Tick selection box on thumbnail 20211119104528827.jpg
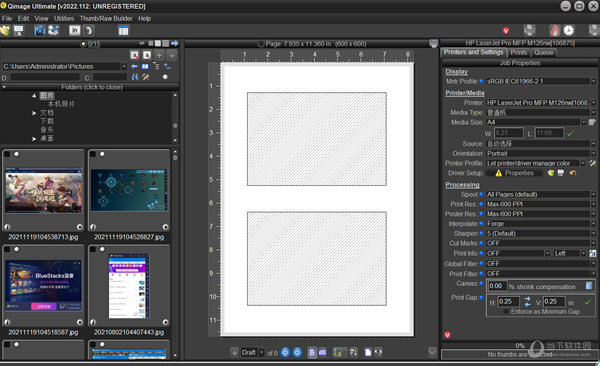This screenshot has width=600, height=366. [x=93, y=154]
